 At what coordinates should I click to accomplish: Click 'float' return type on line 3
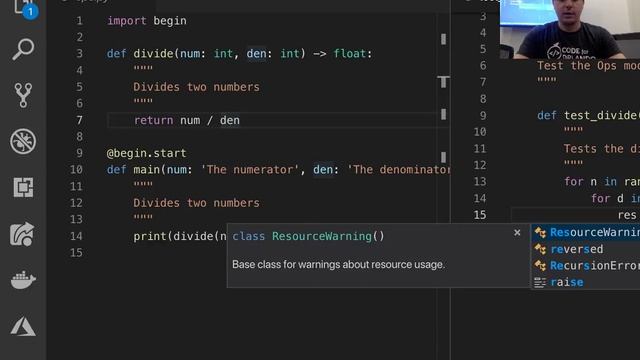click(x=350, y=54)
